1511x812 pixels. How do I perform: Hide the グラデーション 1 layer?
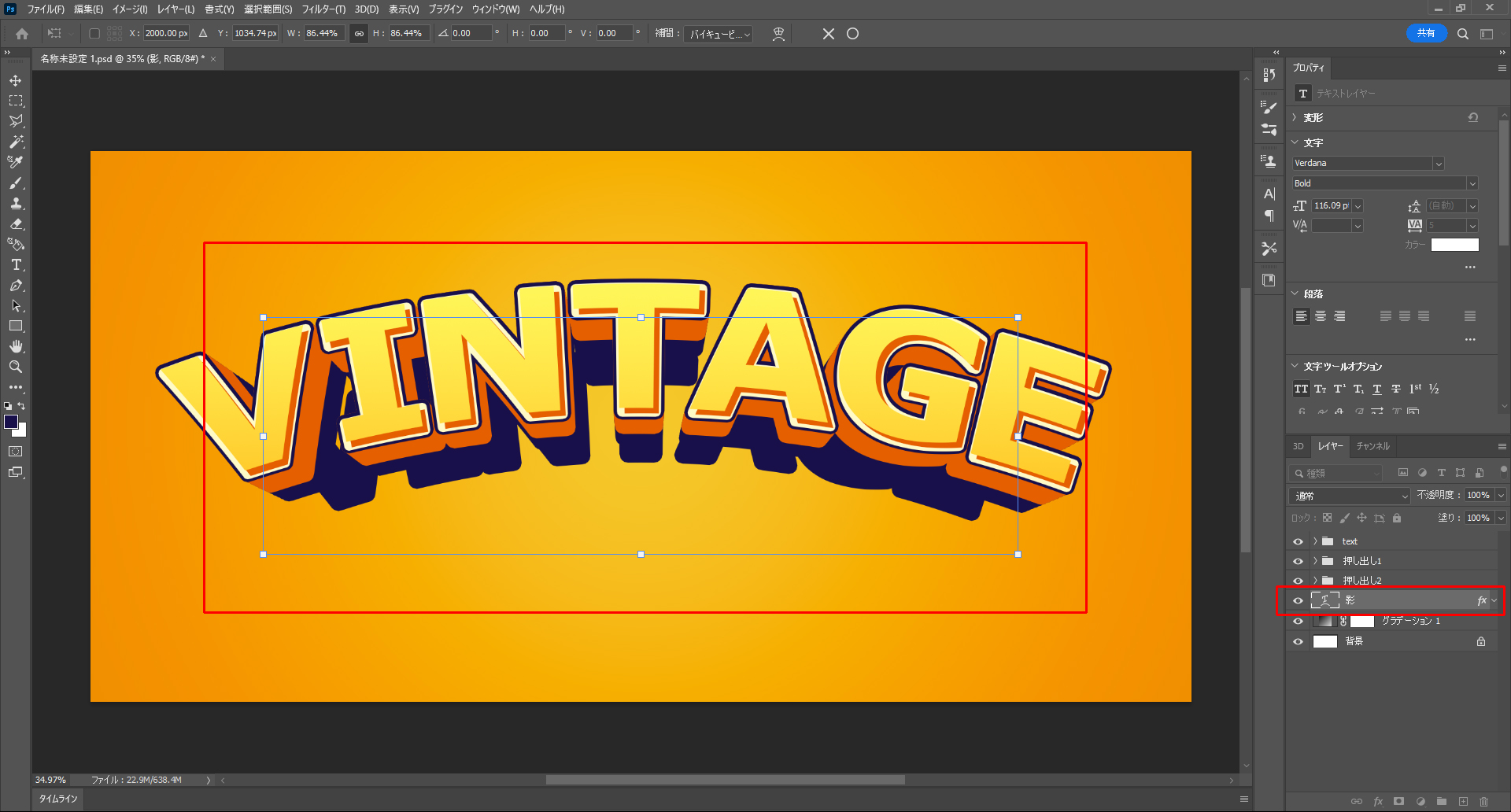(1298, 621)
